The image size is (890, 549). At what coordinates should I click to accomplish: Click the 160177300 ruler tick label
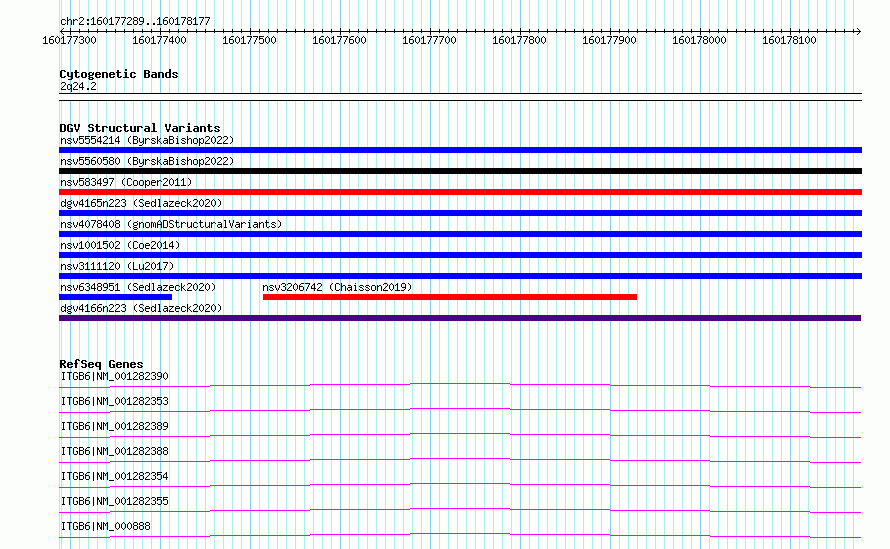69,40
